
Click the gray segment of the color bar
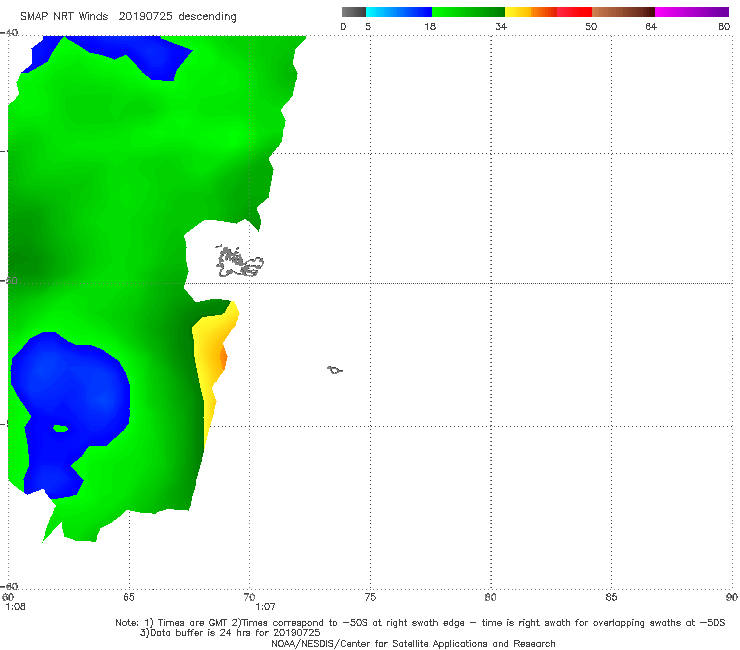353,12
